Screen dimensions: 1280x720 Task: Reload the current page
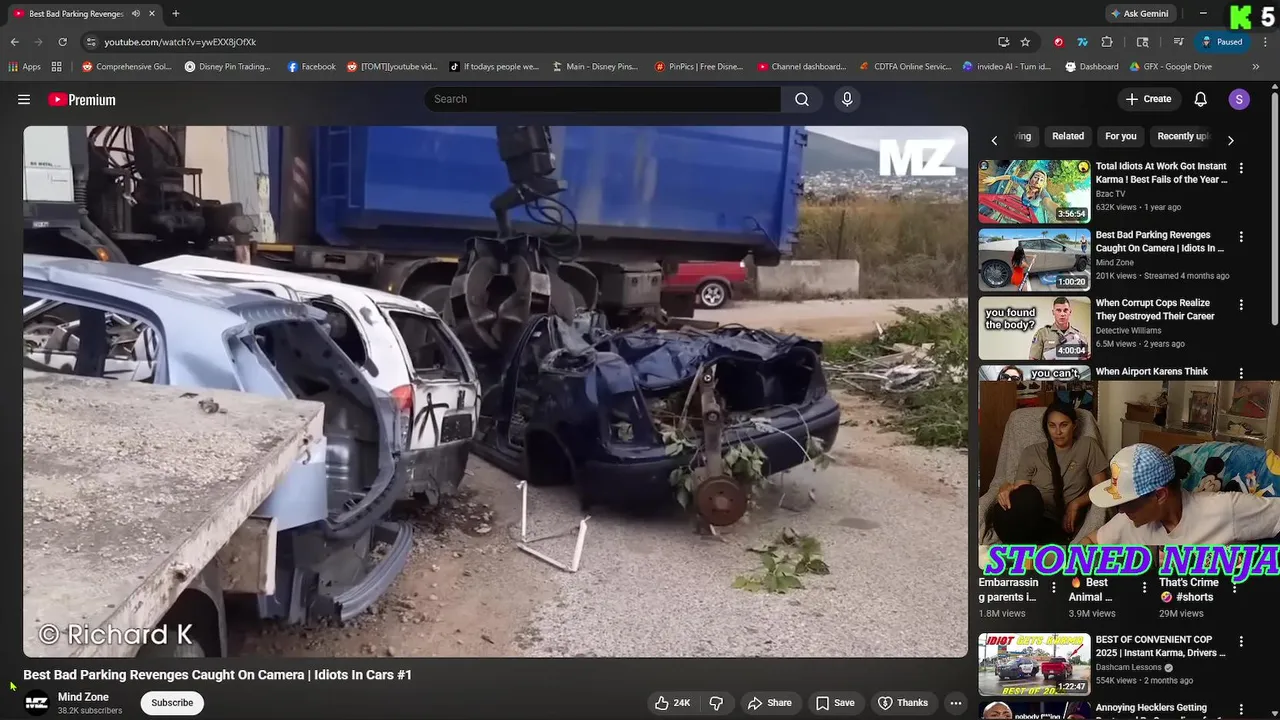62,42
